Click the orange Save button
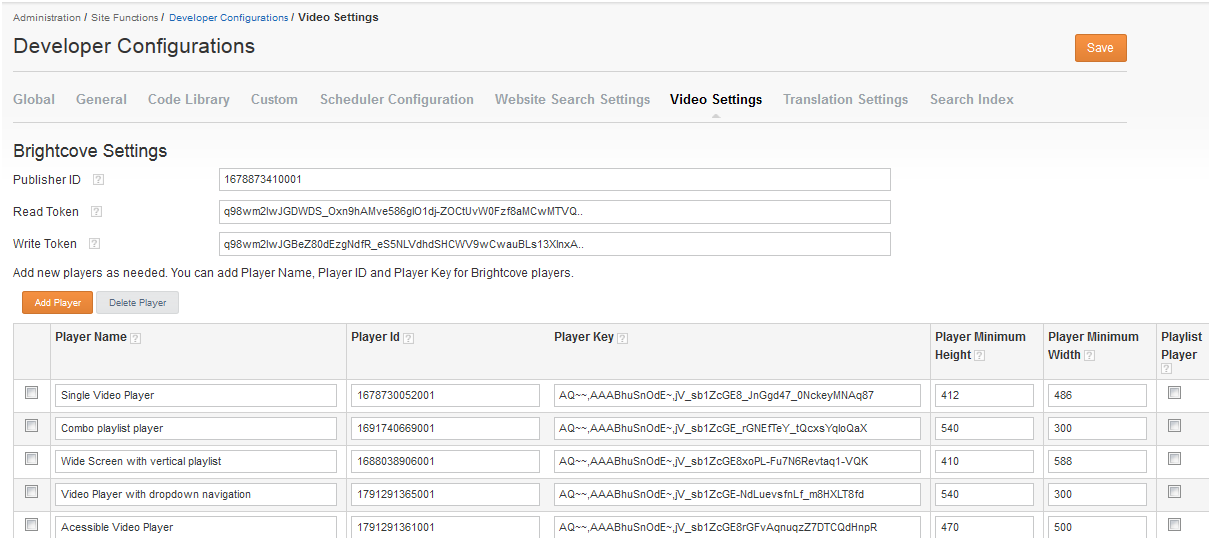The image size is (1211, 540). (x=1100, y=48)
